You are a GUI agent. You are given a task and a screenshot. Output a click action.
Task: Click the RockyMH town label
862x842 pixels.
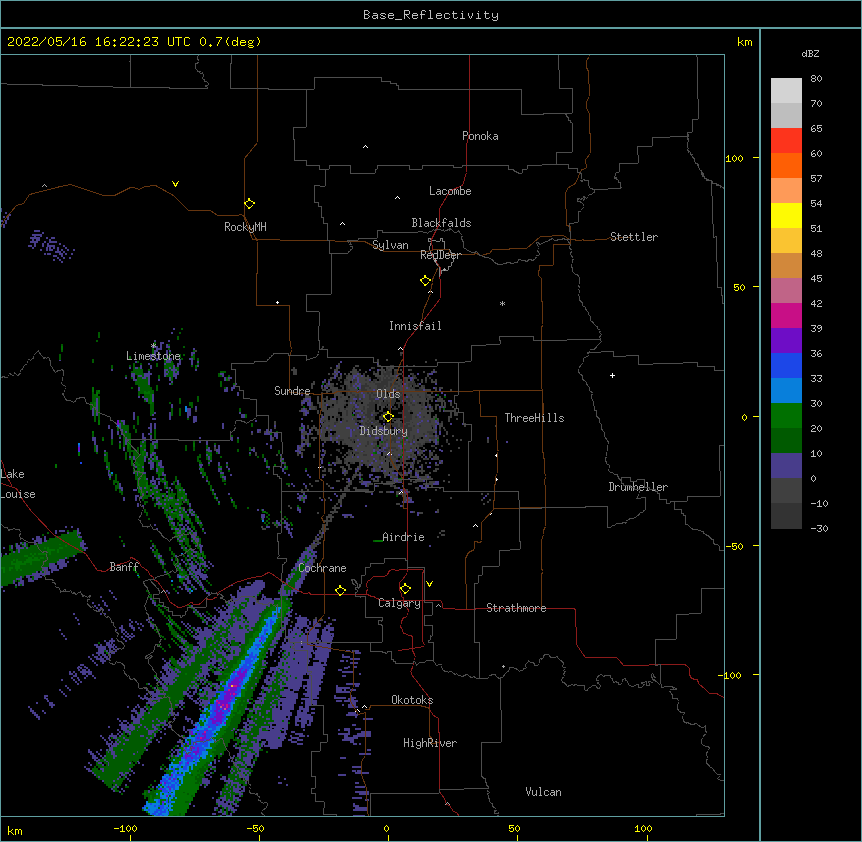coord(245,227)
